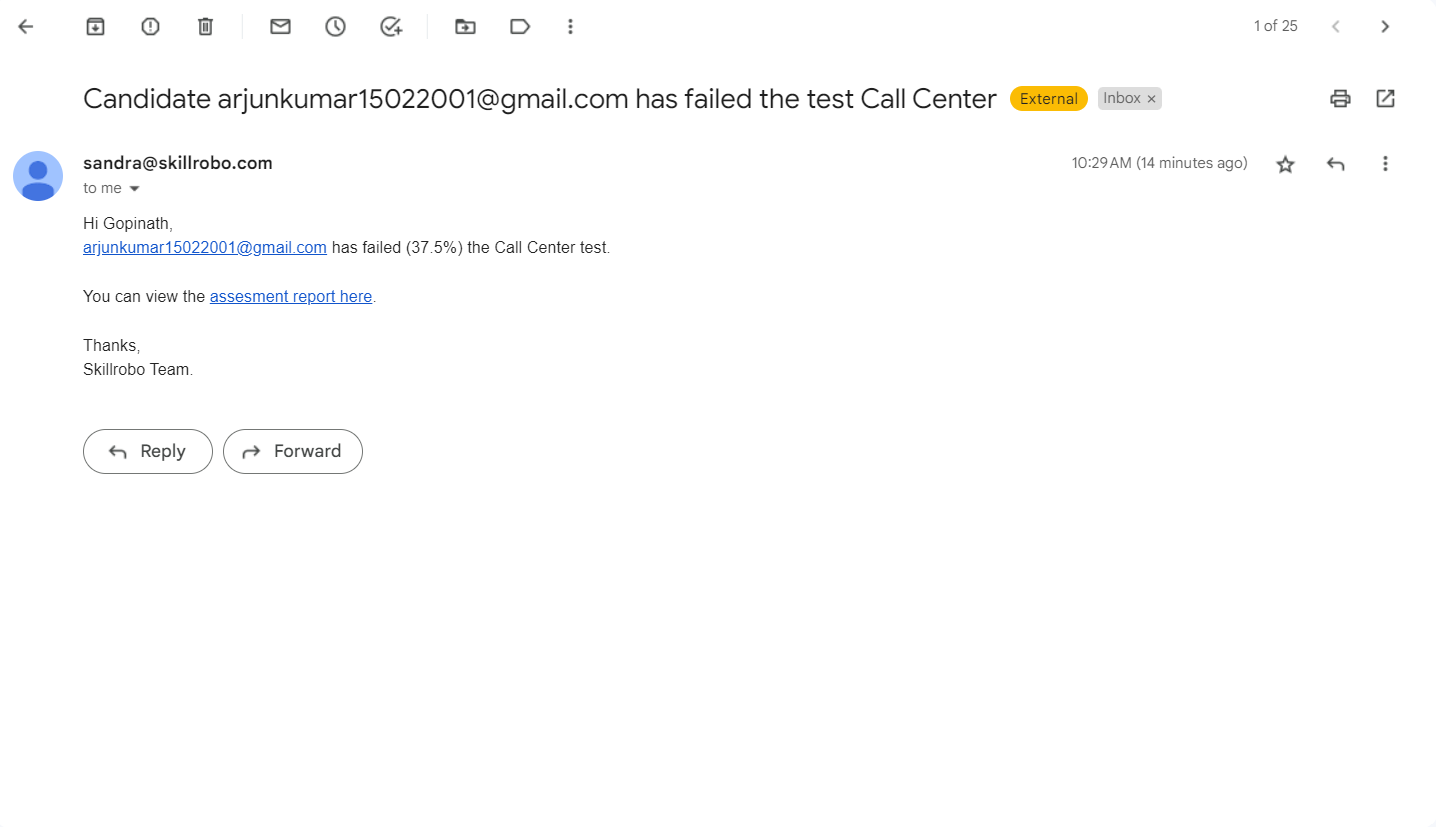
Task: Open message More options beside reply arrow
Action: point(1385,164)
